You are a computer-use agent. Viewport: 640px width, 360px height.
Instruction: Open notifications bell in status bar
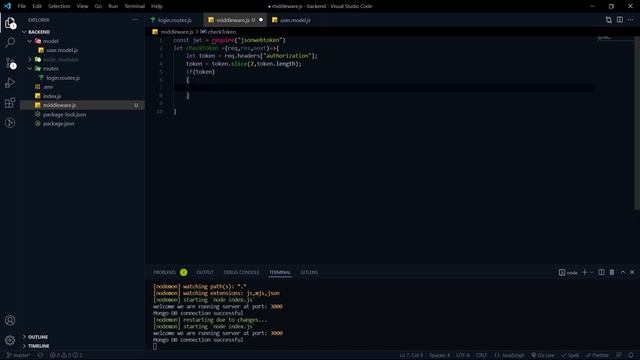[631, 355]
